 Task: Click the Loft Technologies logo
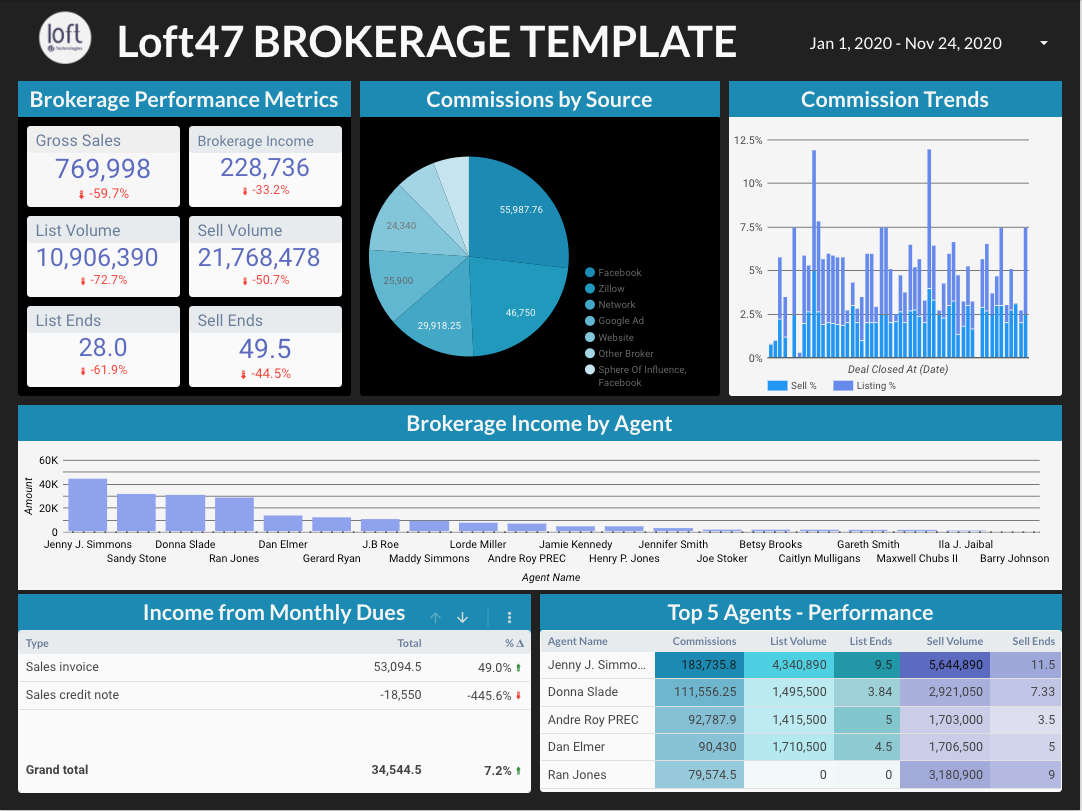click(x=65, y=38)
